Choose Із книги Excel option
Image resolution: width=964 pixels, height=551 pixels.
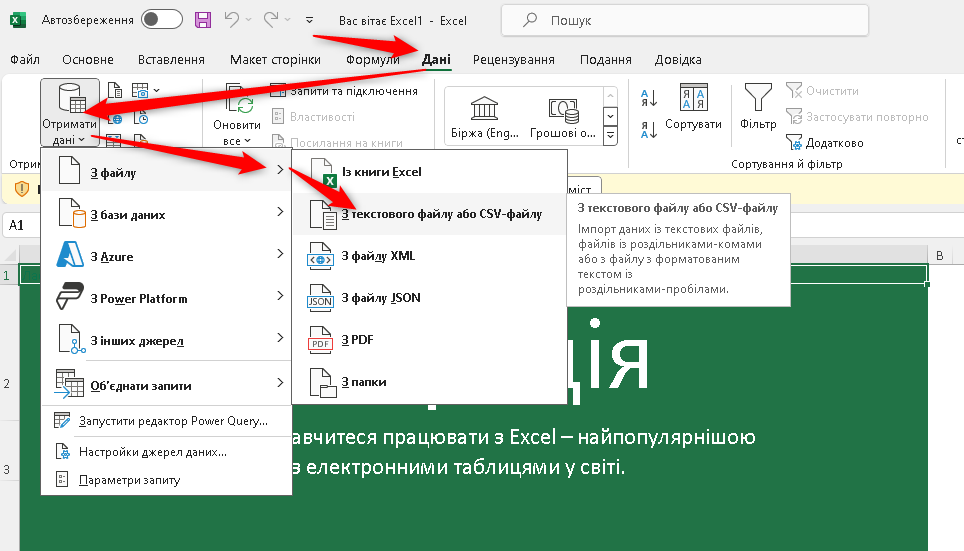[x=429, y=172]
